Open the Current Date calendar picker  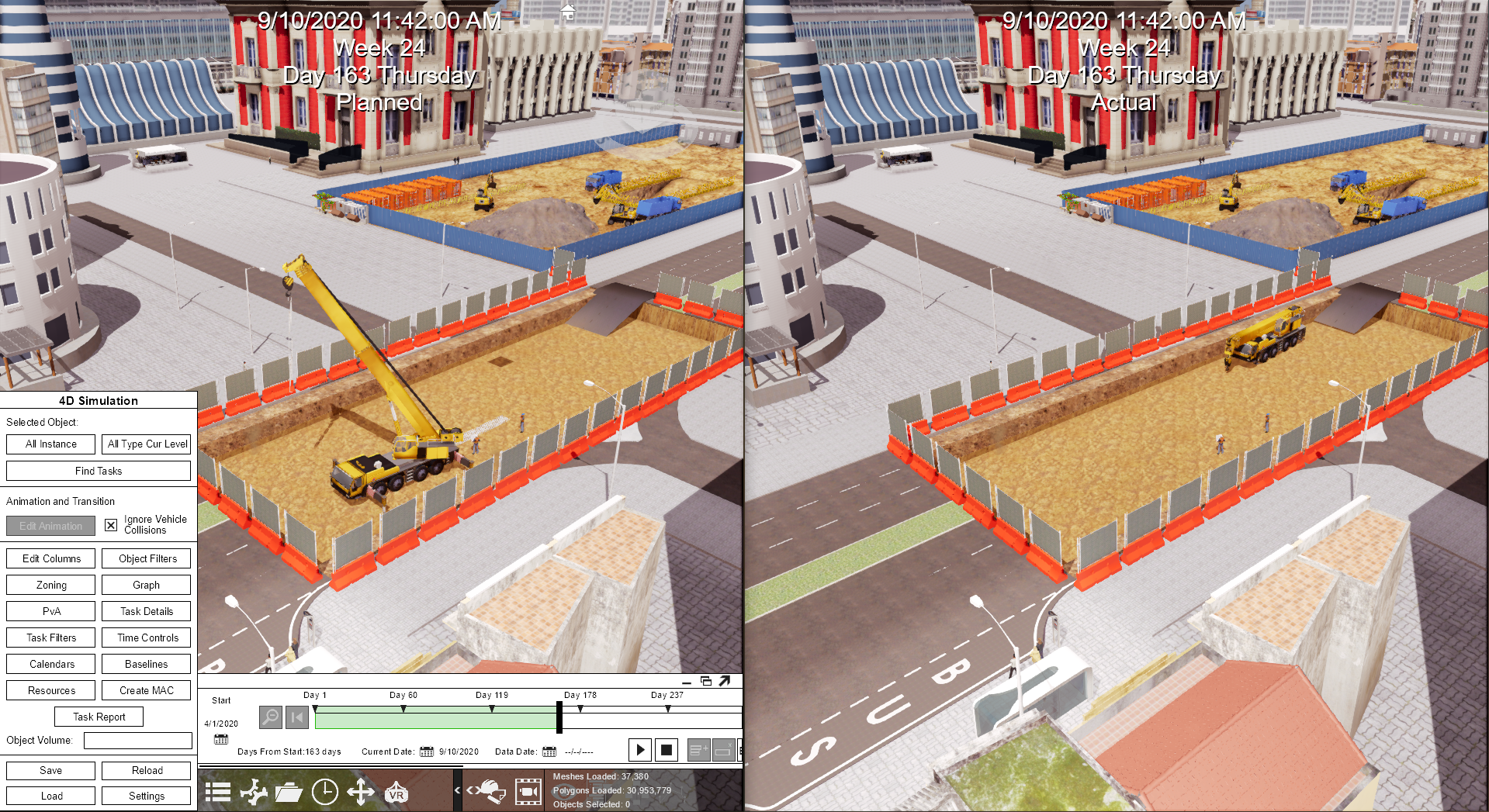click(x=427, y=752)
